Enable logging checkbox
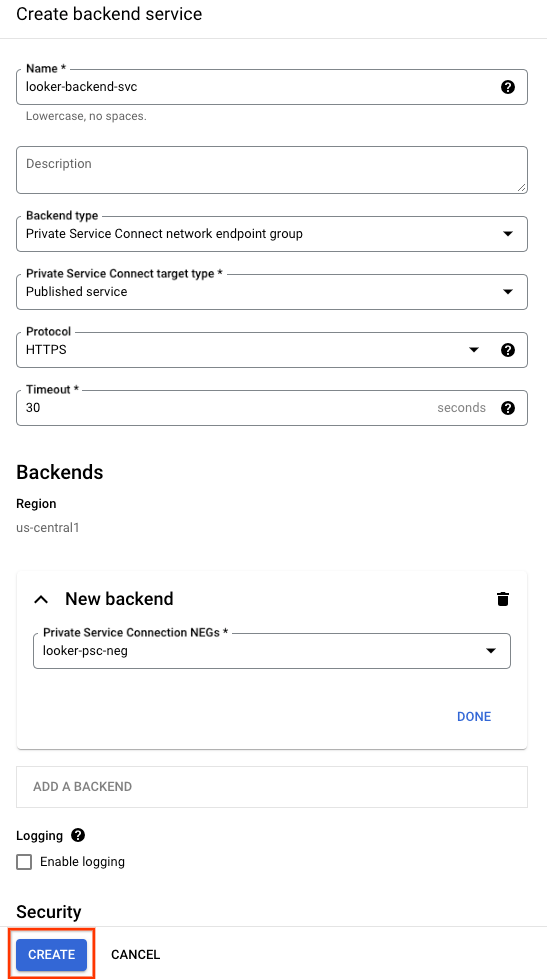Screen dimensions: 547x979 (x=24, y=862)
